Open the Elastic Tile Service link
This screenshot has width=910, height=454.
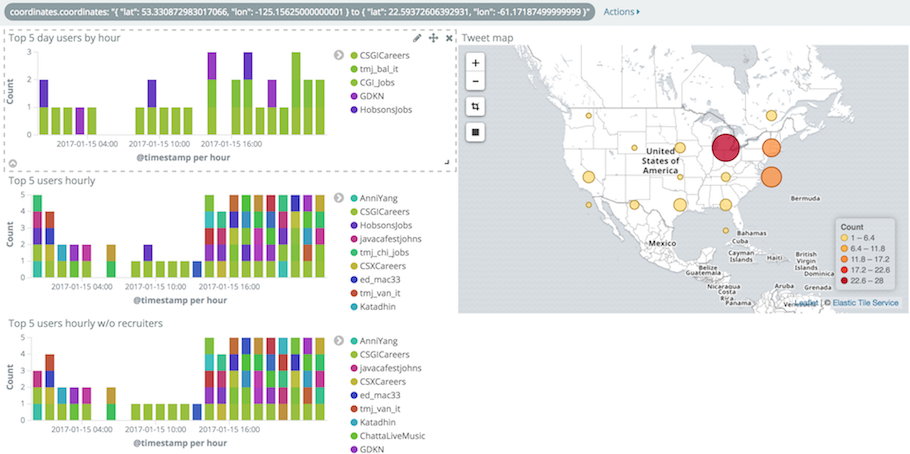pos(865,302)
